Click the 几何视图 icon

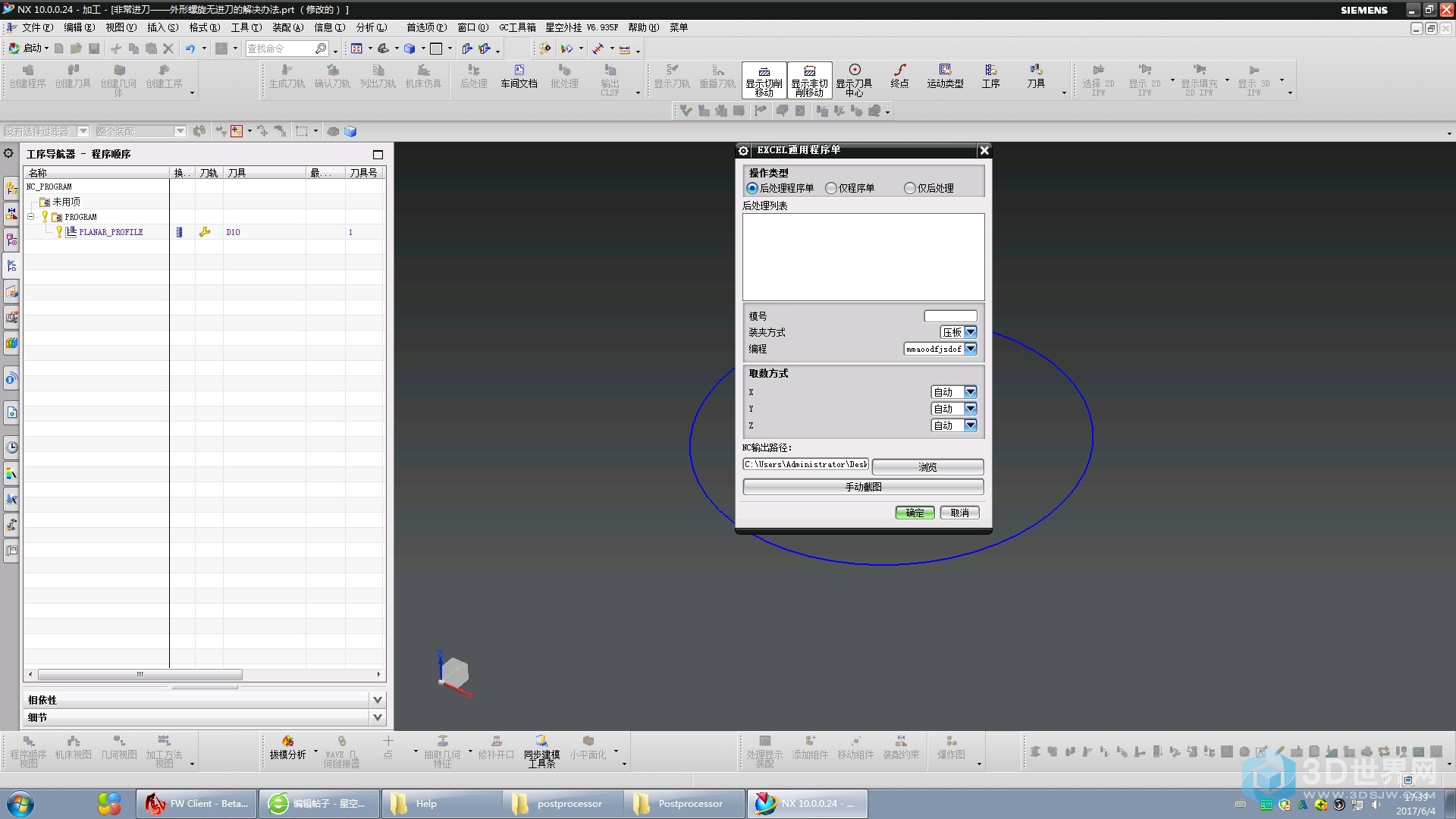(118, 748)
